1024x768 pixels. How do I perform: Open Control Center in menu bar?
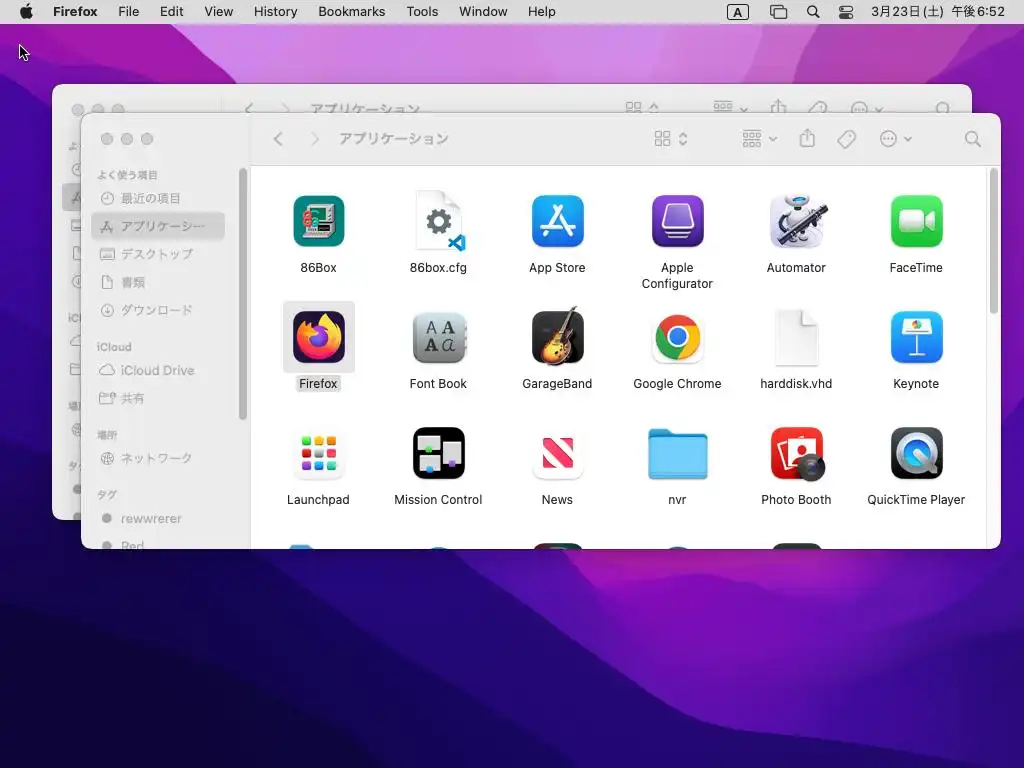point(846,12)
